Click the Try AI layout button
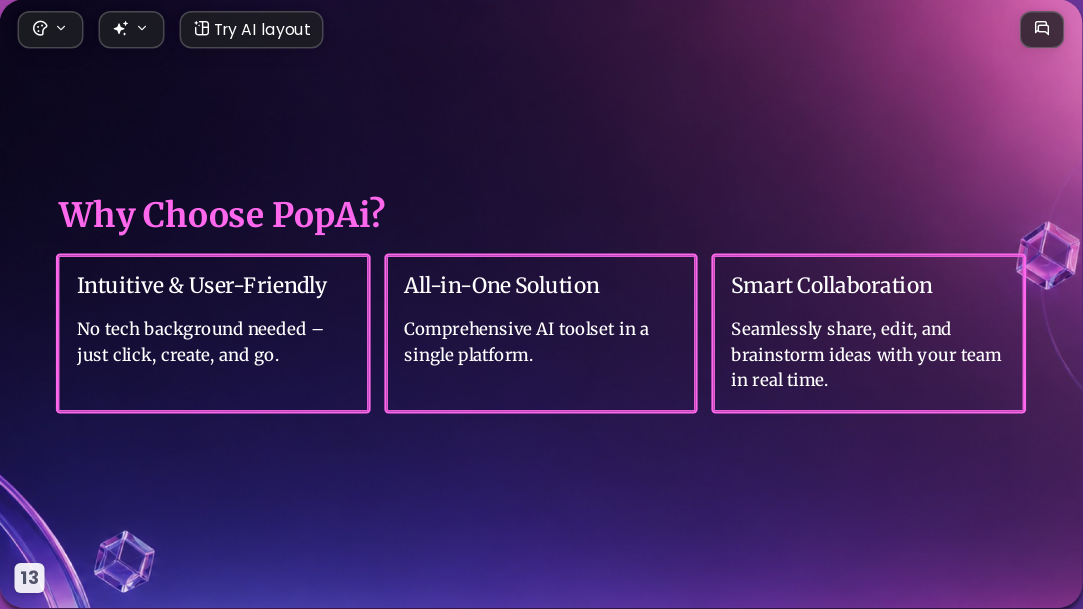Image resolution: width=1083 pixels, height=609 pixels. [251, 30]
